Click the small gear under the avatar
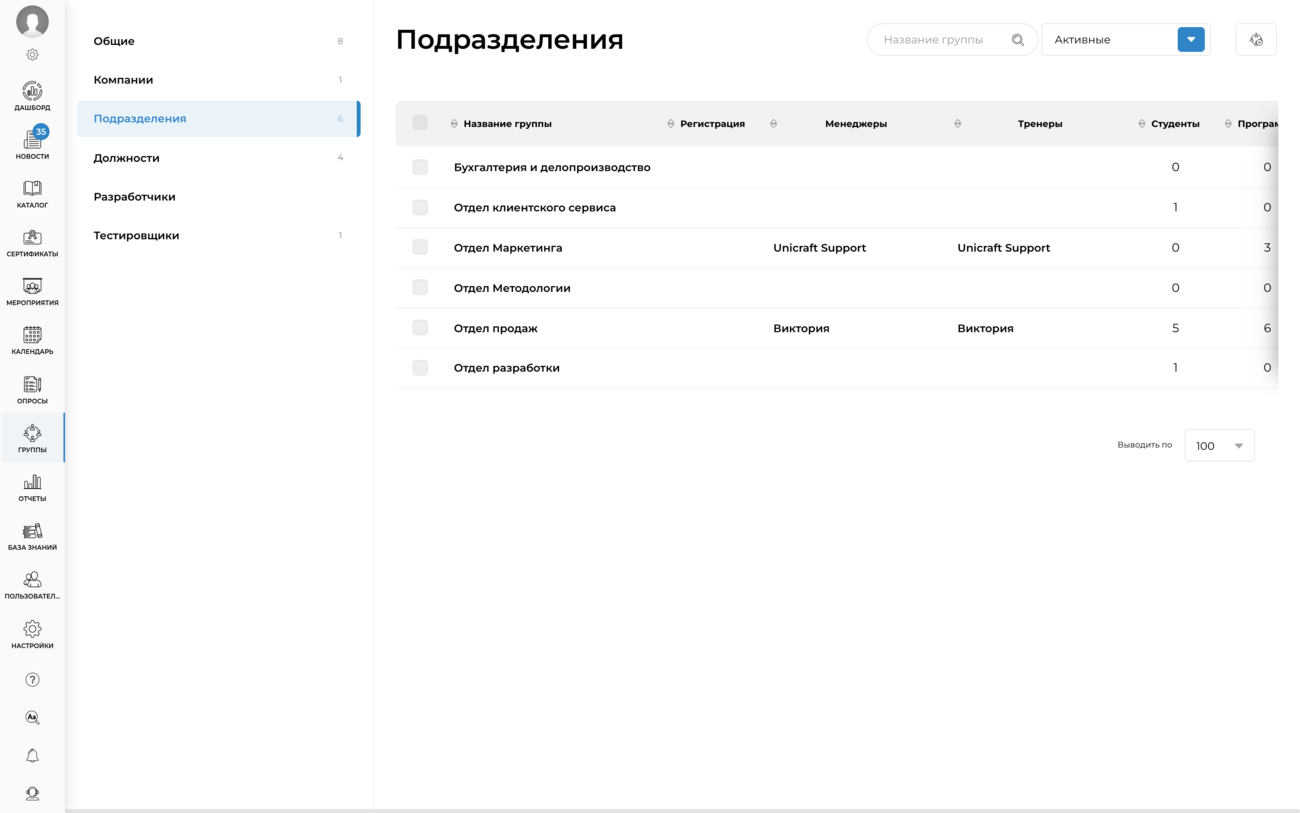The image size is (1300, 813). [32, 55]
